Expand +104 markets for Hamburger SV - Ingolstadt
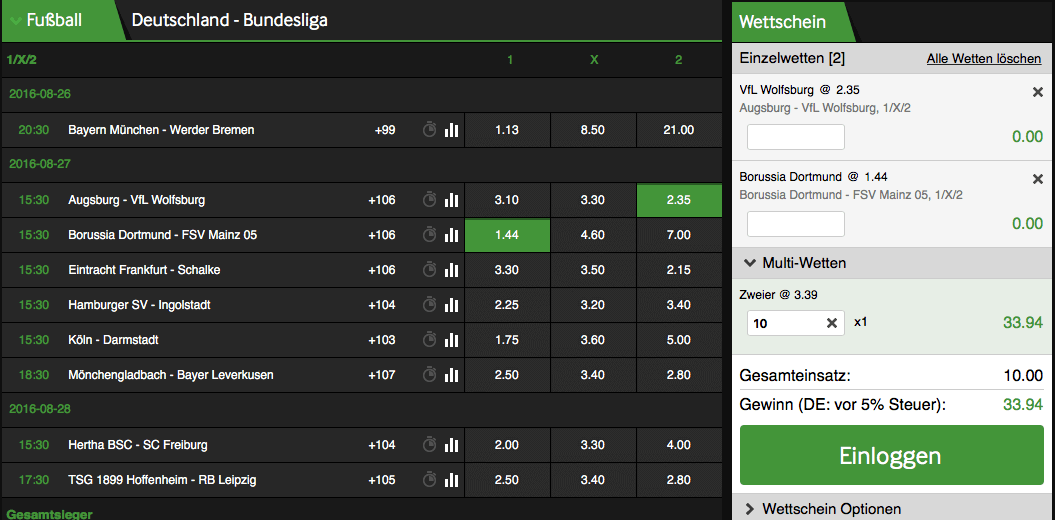The width and height of the screenshot is (1055, 520). point(381,305)
